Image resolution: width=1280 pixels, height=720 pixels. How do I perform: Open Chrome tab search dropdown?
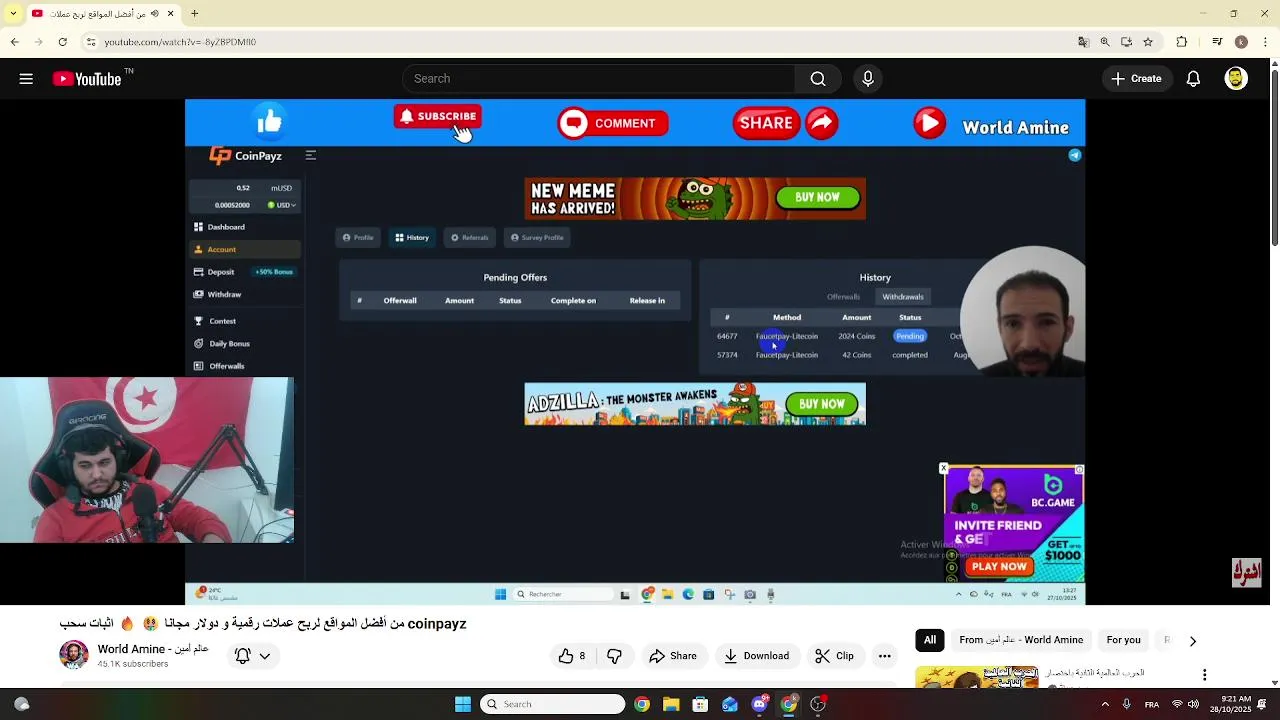[12, 14]
